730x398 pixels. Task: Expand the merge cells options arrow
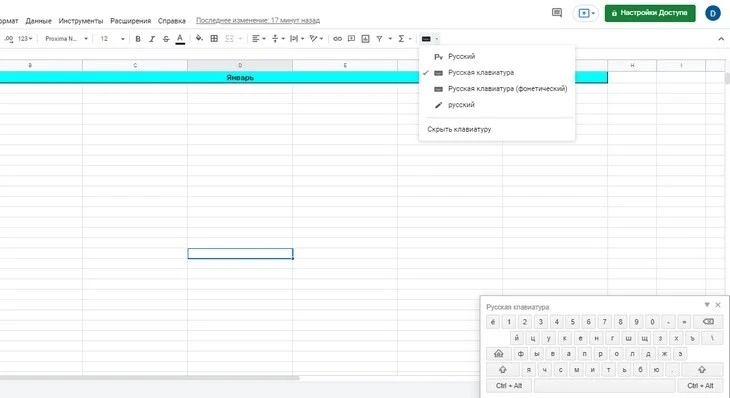pyautogui.click(x=240, y=39)
